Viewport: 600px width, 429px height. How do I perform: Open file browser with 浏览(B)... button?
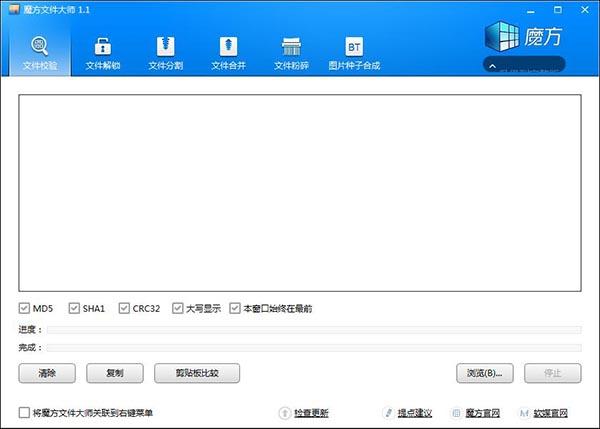pyautogui.click(x=485, y=373)
